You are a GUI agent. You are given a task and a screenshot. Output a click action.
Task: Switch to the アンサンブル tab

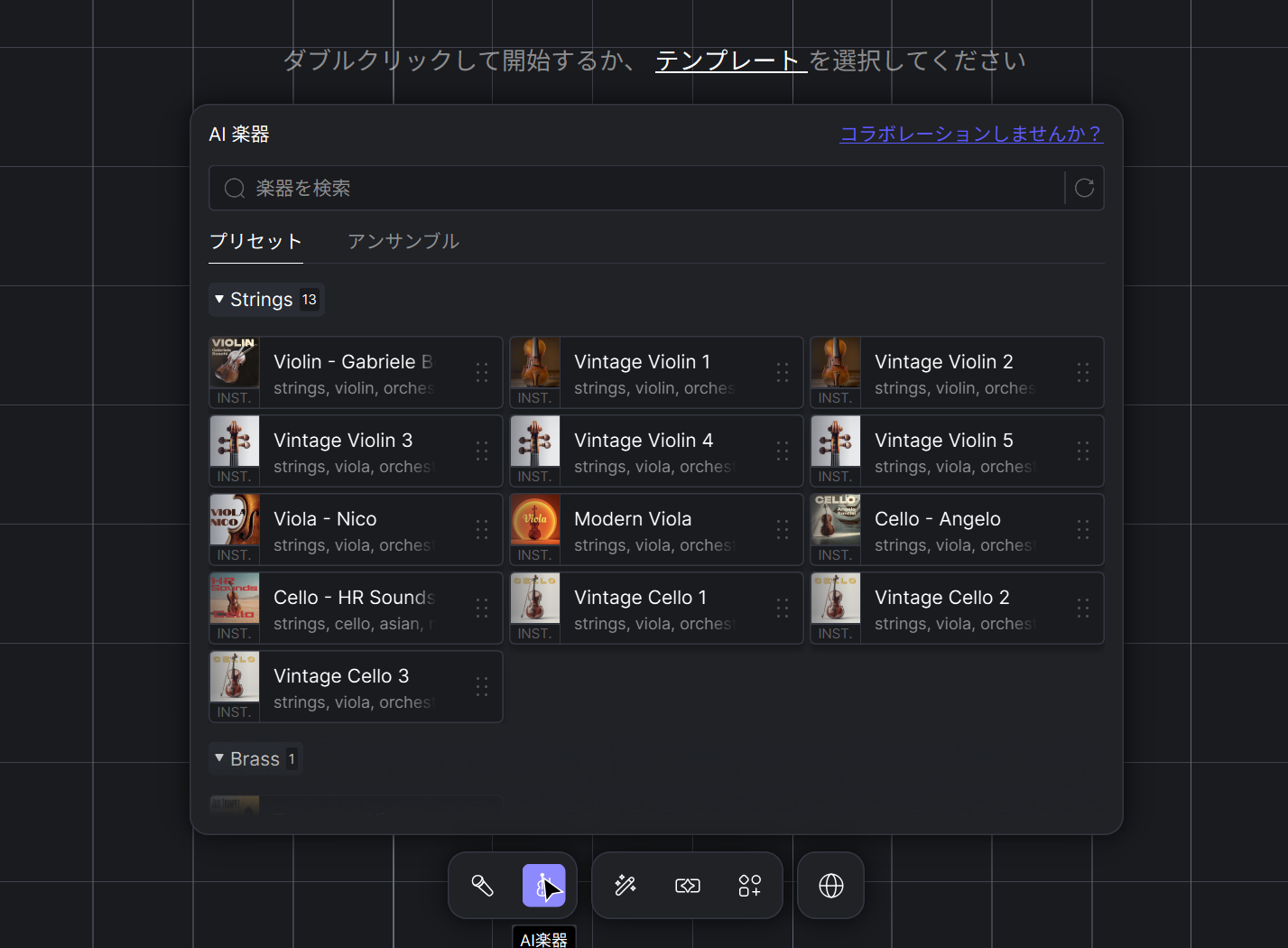403,241
